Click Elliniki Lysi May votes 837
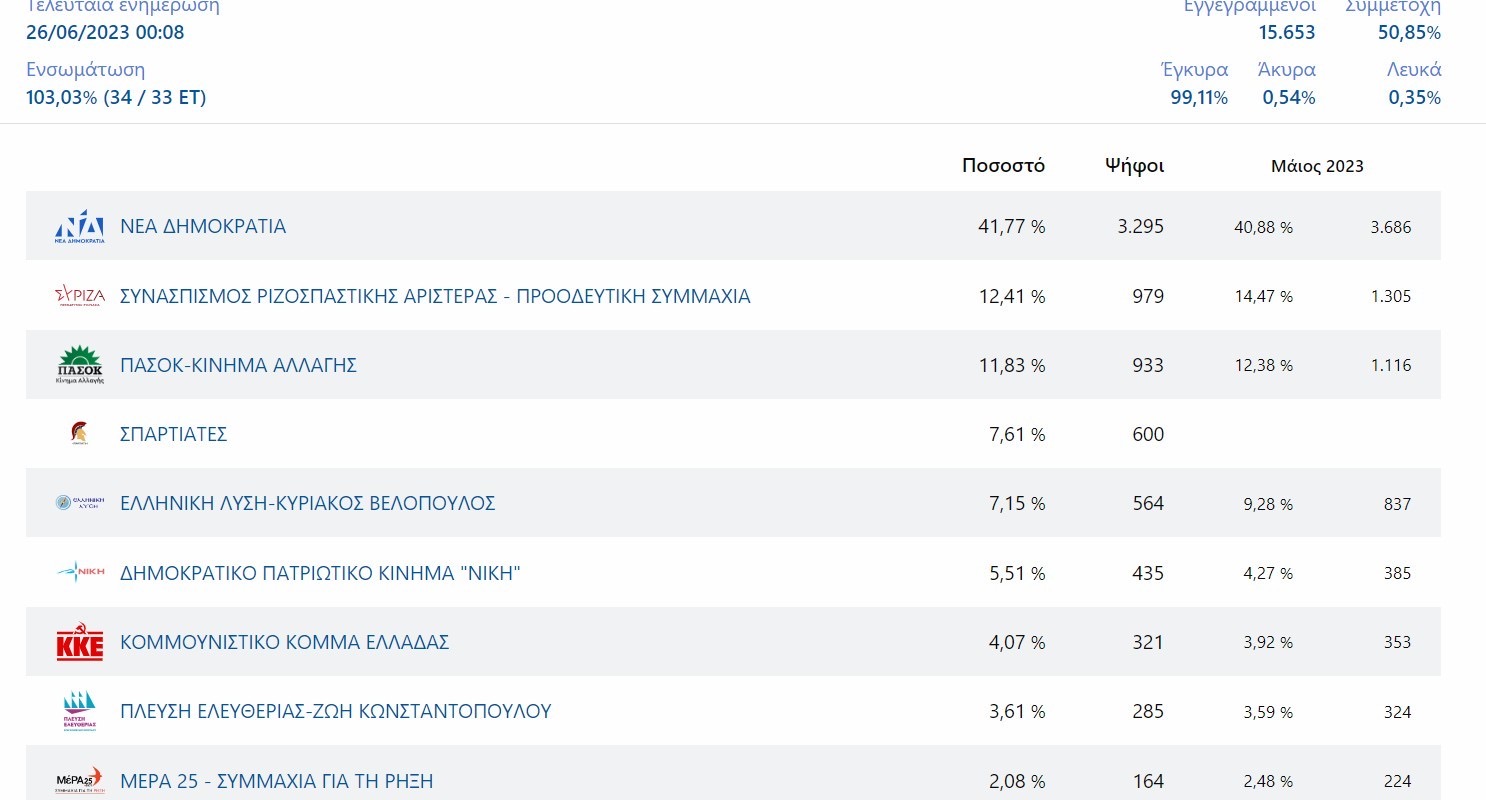The height and width of the screenshot is (800, 1486). pos(1397,504)
